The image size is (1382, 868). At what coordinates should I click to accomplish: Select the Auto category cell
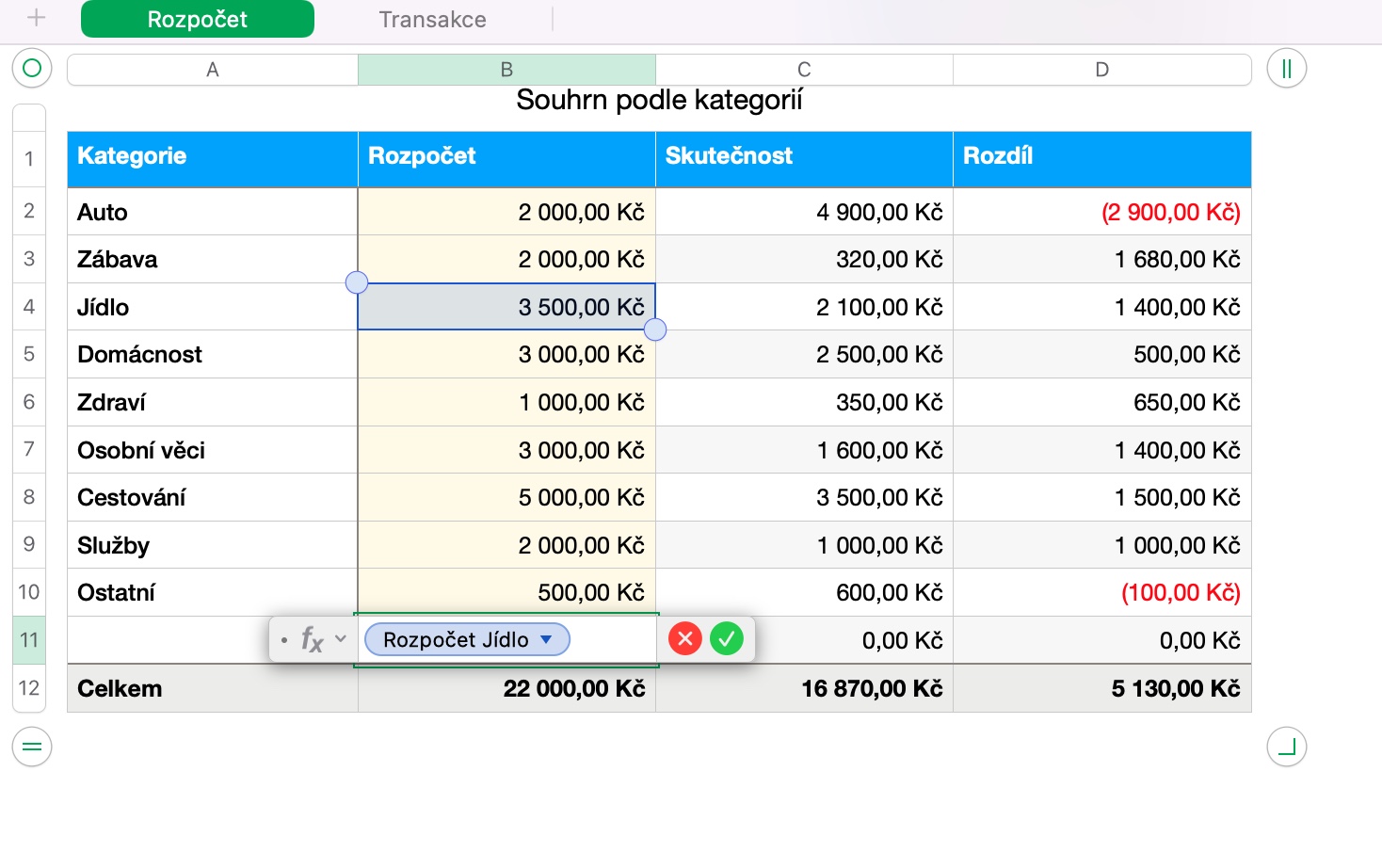click(213, 212)
